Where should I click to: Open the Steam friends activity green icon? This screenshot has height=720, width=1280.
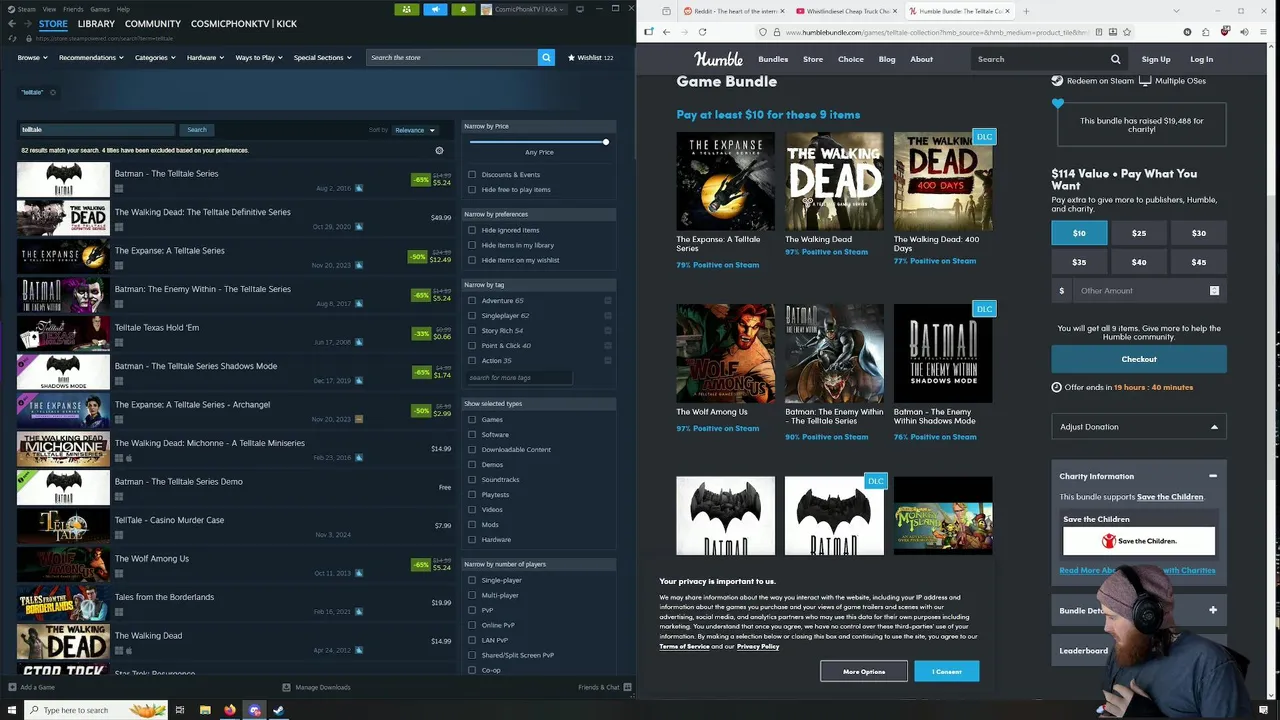coord(406,9)
